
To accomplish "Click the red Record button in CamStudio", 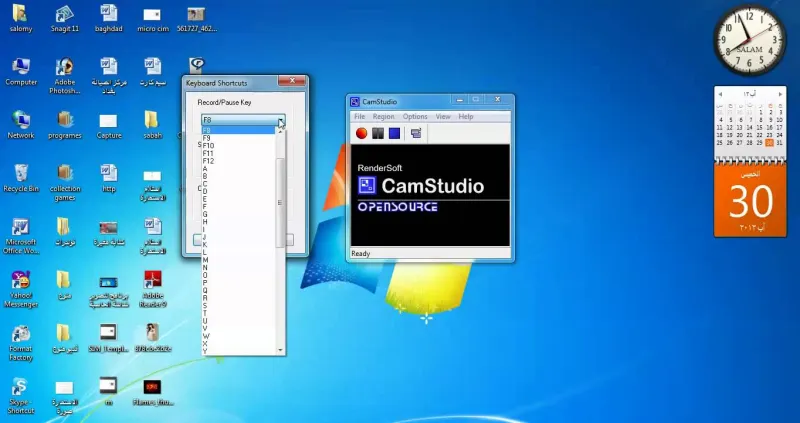I will pos(361,133).
